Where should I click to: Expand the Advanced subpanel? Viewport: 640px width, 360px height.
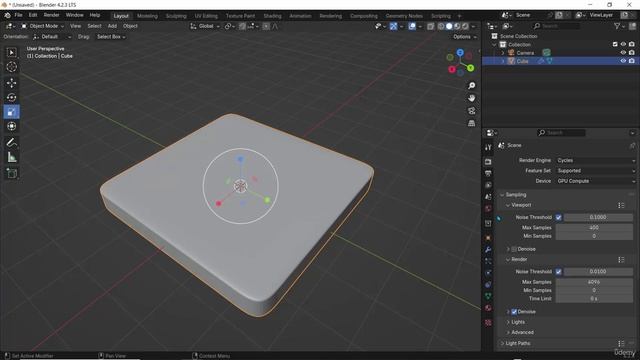pos(522,332)
